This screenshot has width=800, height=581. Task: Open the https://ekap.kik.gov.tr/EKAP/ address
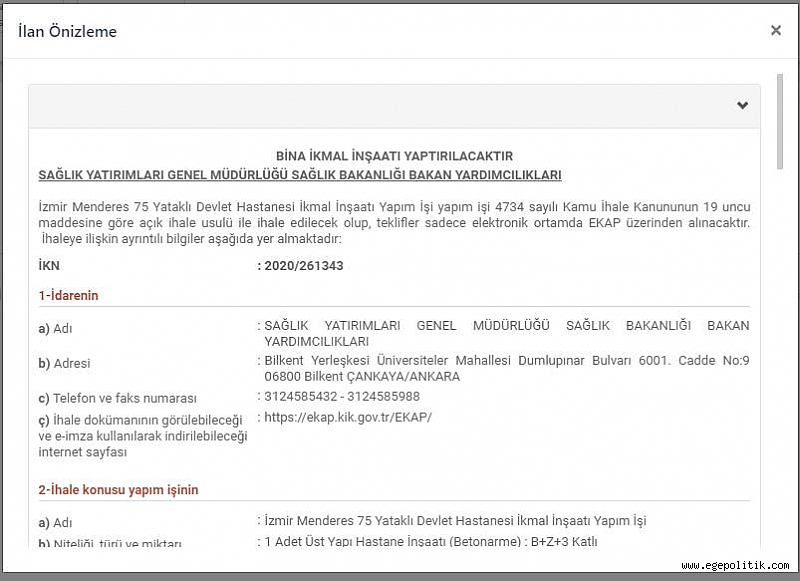tap(348, 417)
